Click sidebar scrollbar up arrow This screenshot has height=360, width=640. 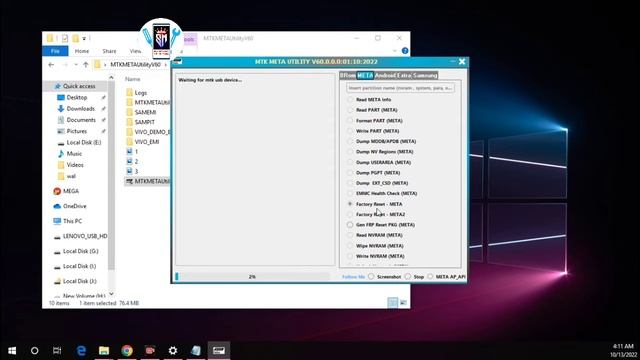111,78
